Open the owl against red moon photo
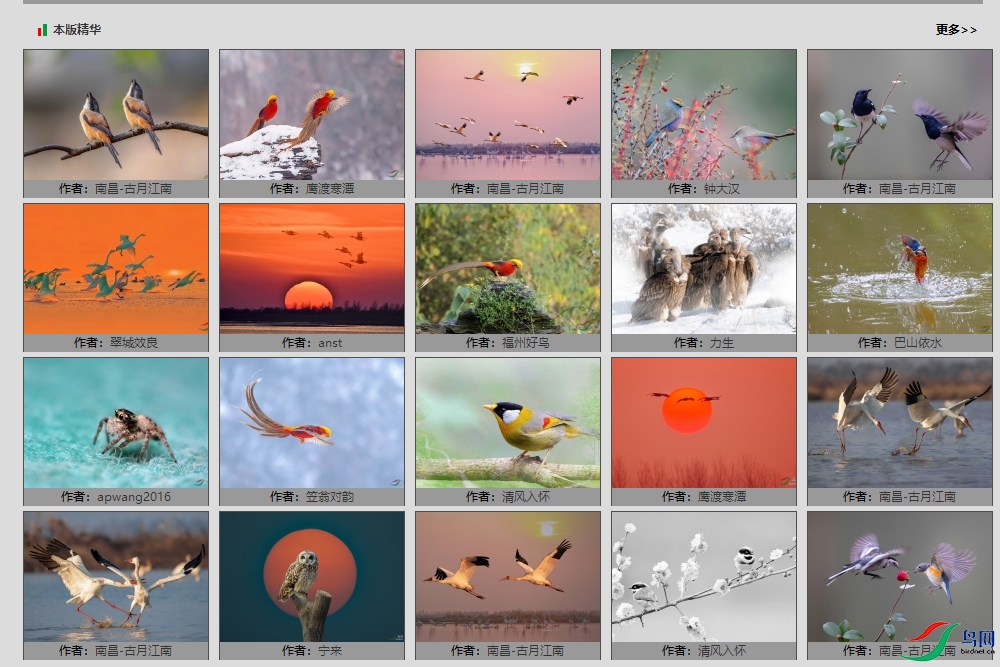This screenshot has height=667, width=1000. [x=312, y=576]
